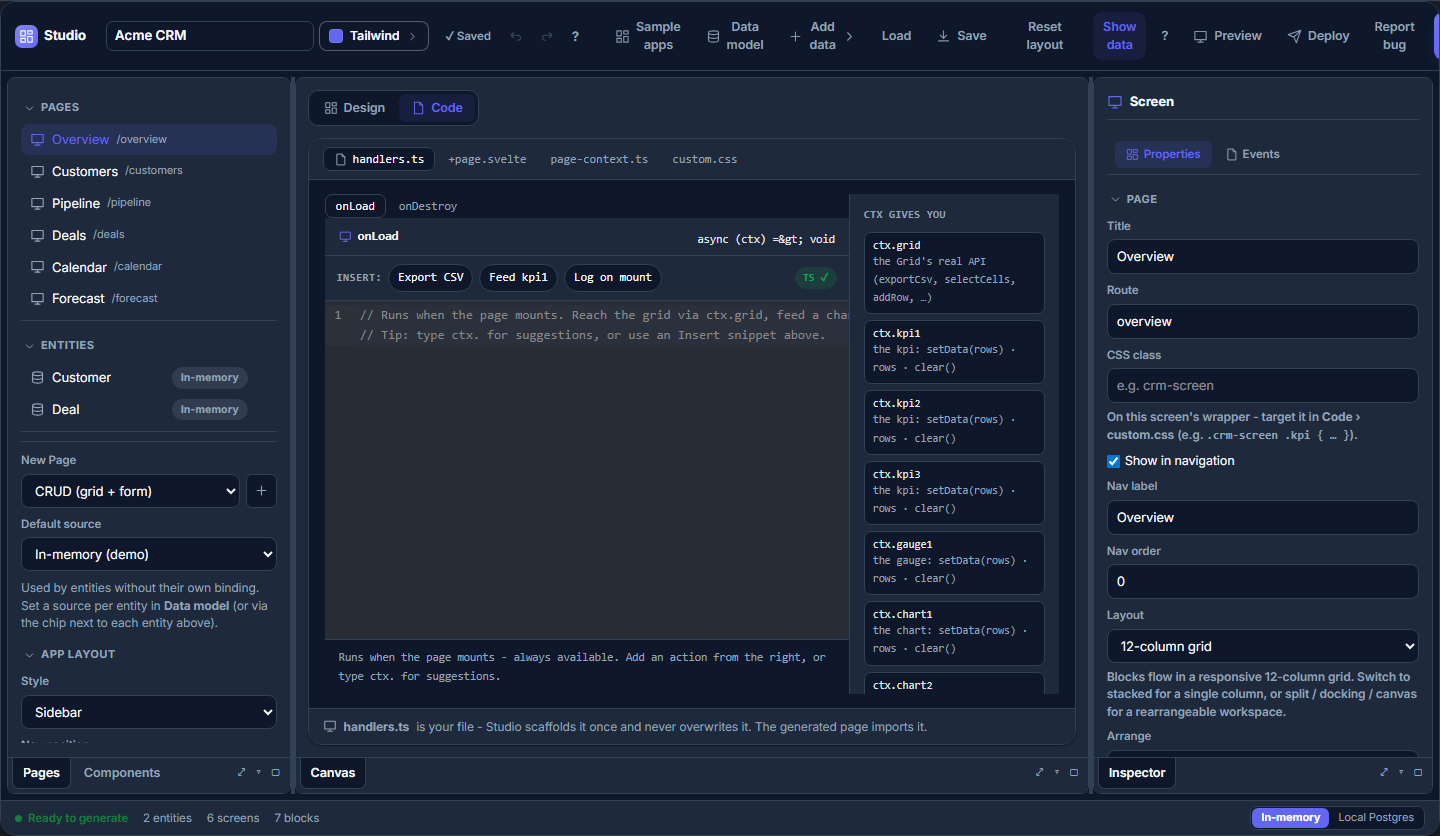Image resolution: width=1440 pixels, height=836 pixels.
Task: Select the Overview page
Action: coord(149,139)
